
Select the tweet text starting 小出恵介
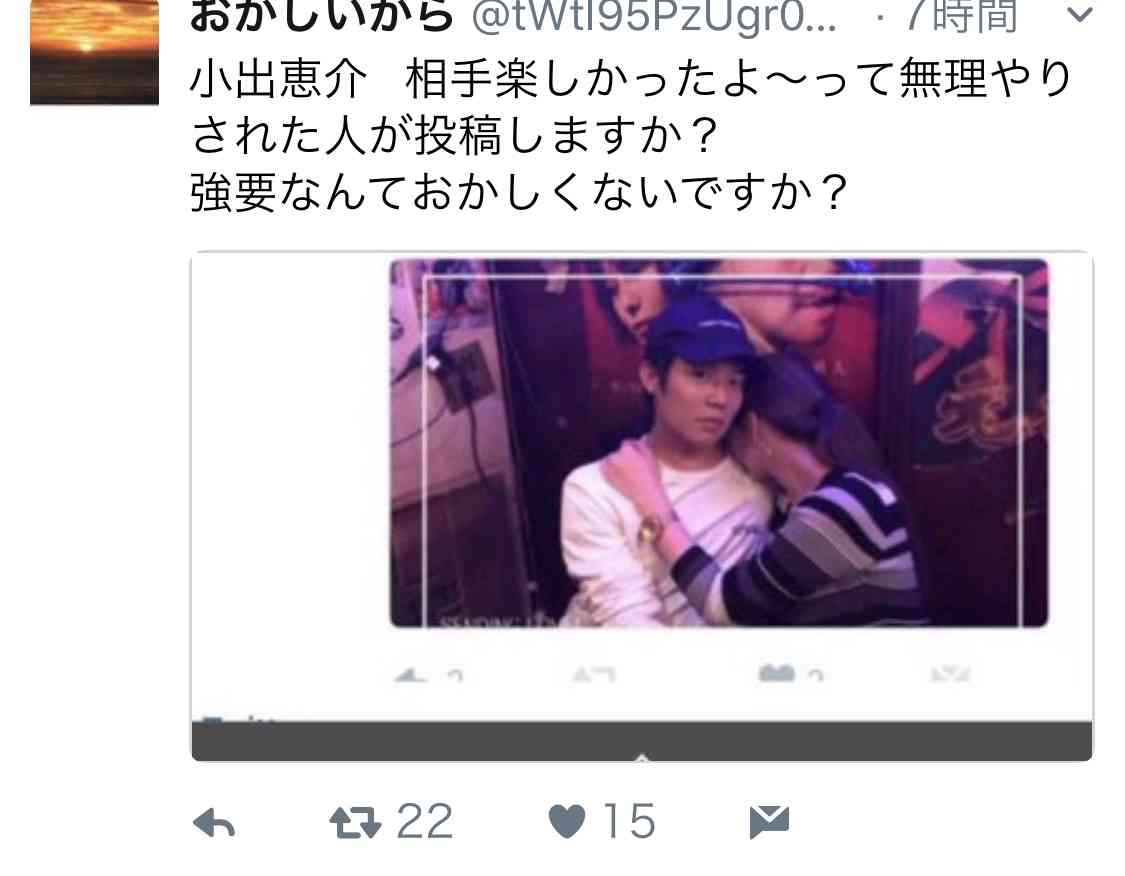point(631,136)
